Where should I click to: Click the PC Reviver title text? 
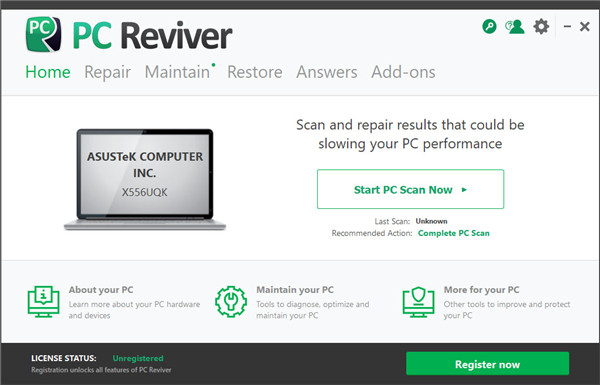coord(152,36)
